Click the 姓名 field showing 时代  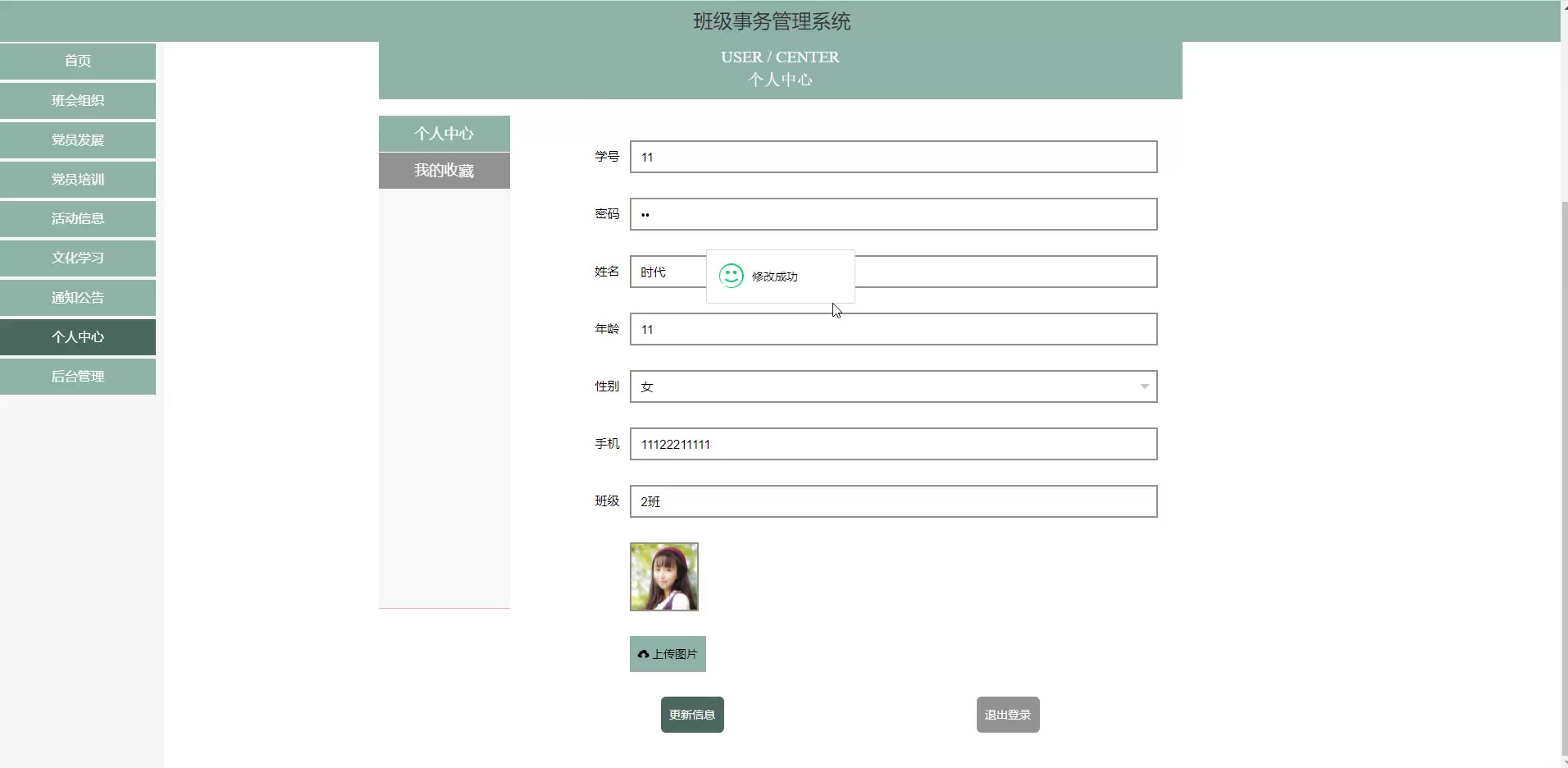tap(893, 272)
